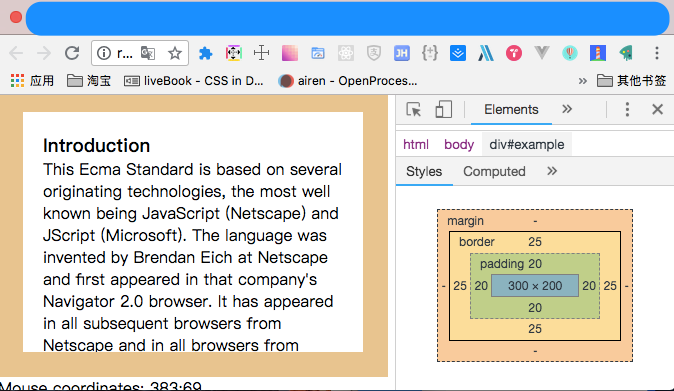Go back to previous page

tap(16, 53)
